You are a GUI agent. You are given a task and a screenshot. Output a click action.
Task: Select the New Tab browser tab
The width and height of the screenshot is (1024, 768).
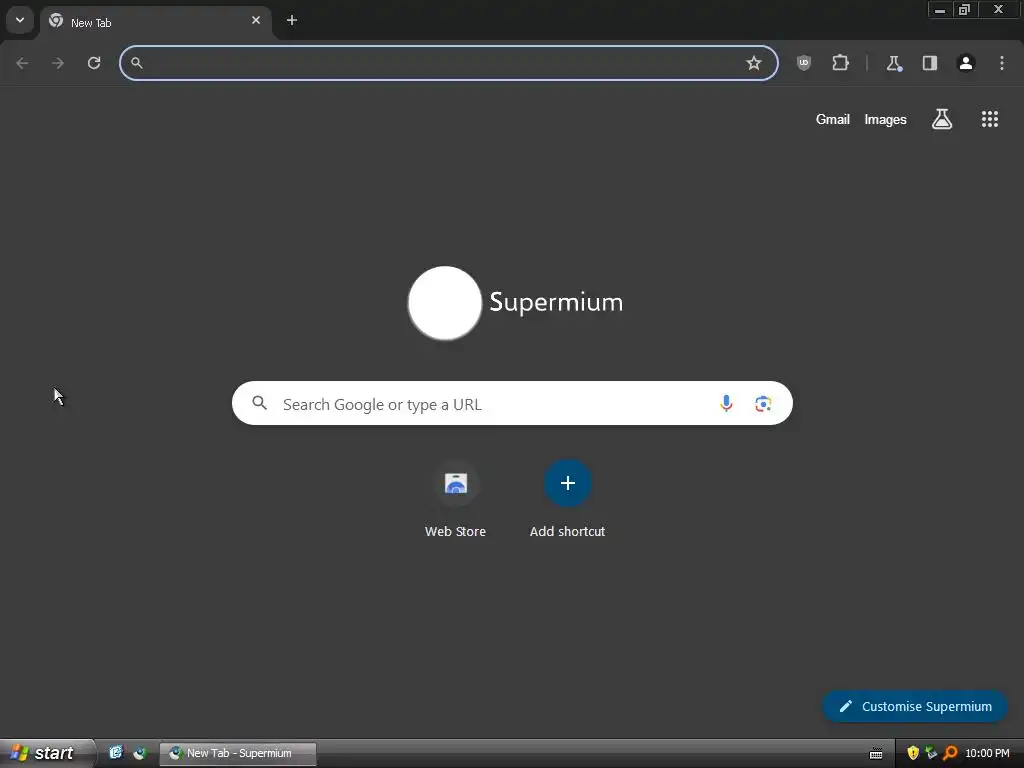(156, 22)
